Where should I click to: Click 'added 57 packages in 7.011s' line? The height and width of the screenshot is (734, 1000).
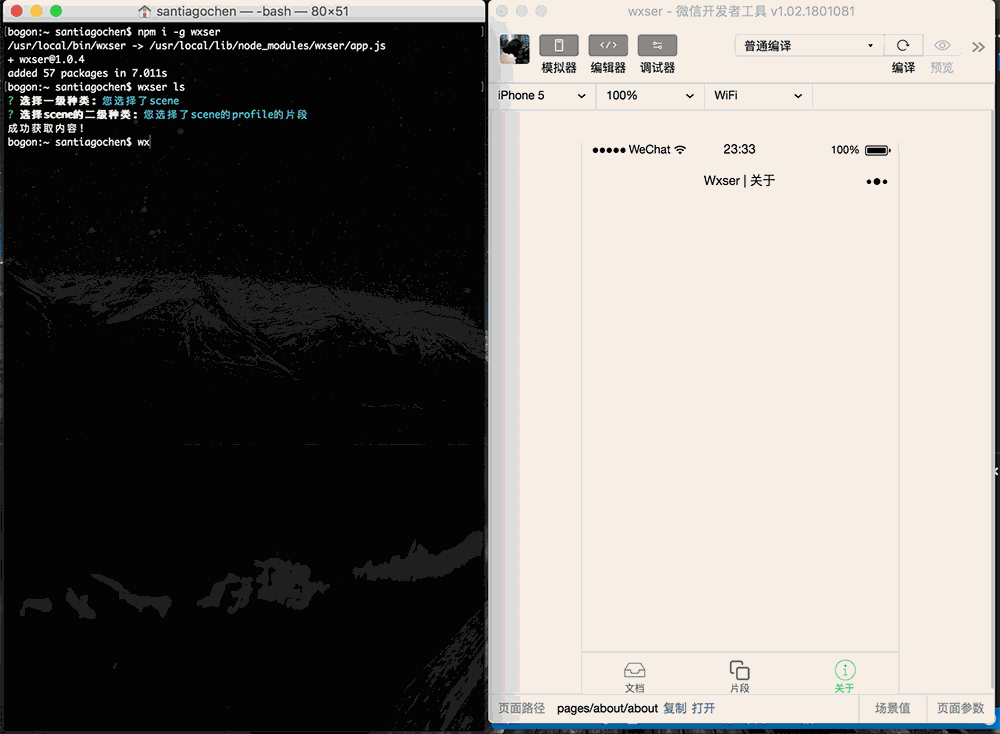87,73
